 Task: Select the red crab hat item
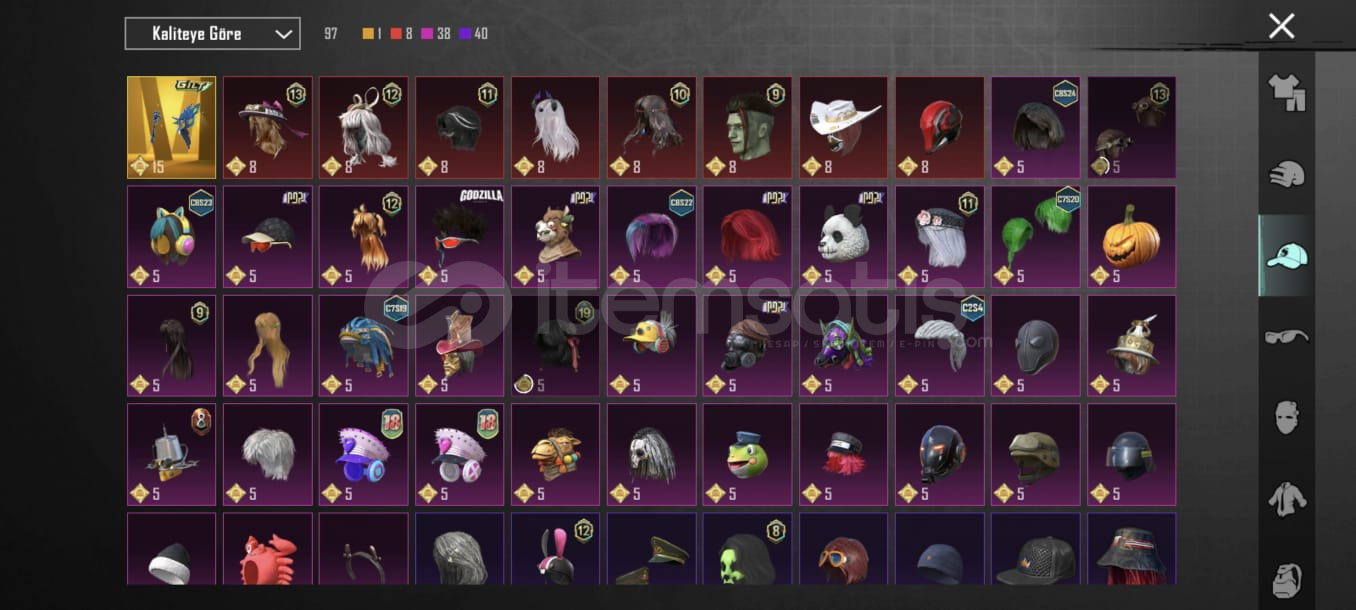click(267, 549)
